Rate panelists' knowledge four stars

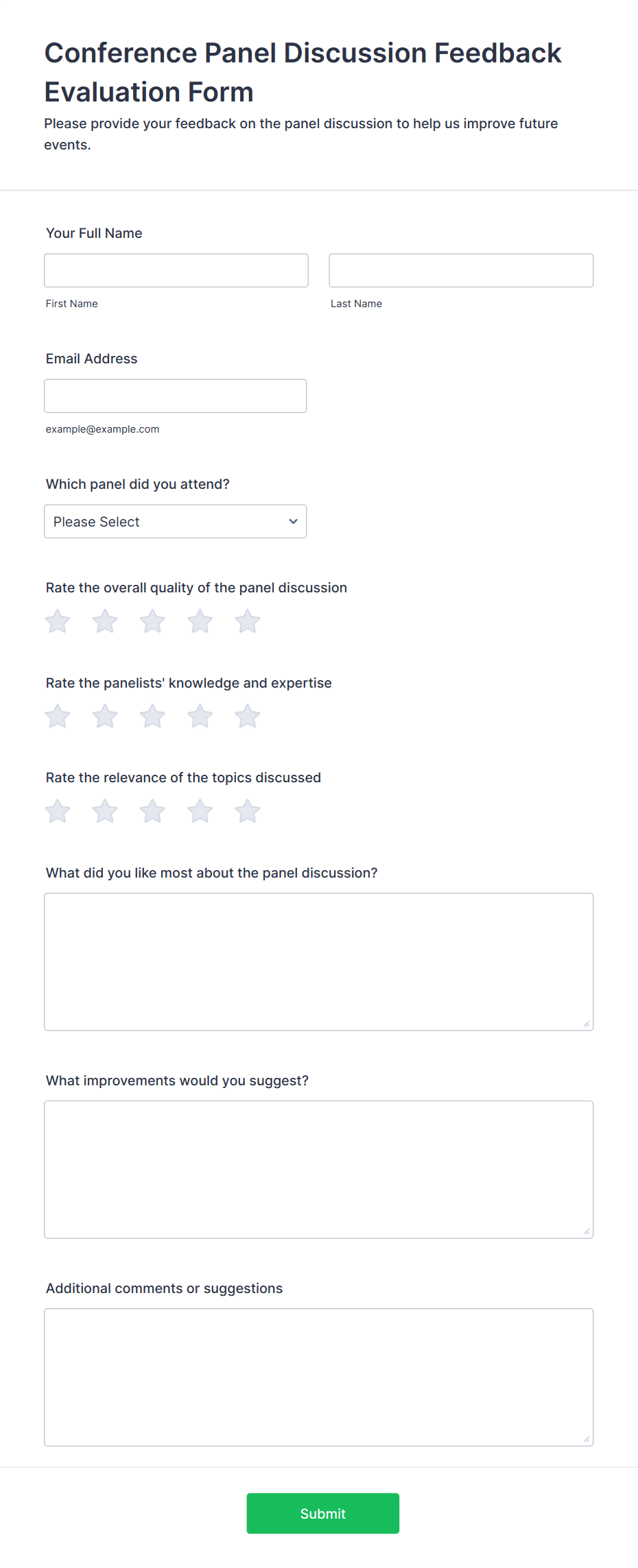tap(200, 716)
